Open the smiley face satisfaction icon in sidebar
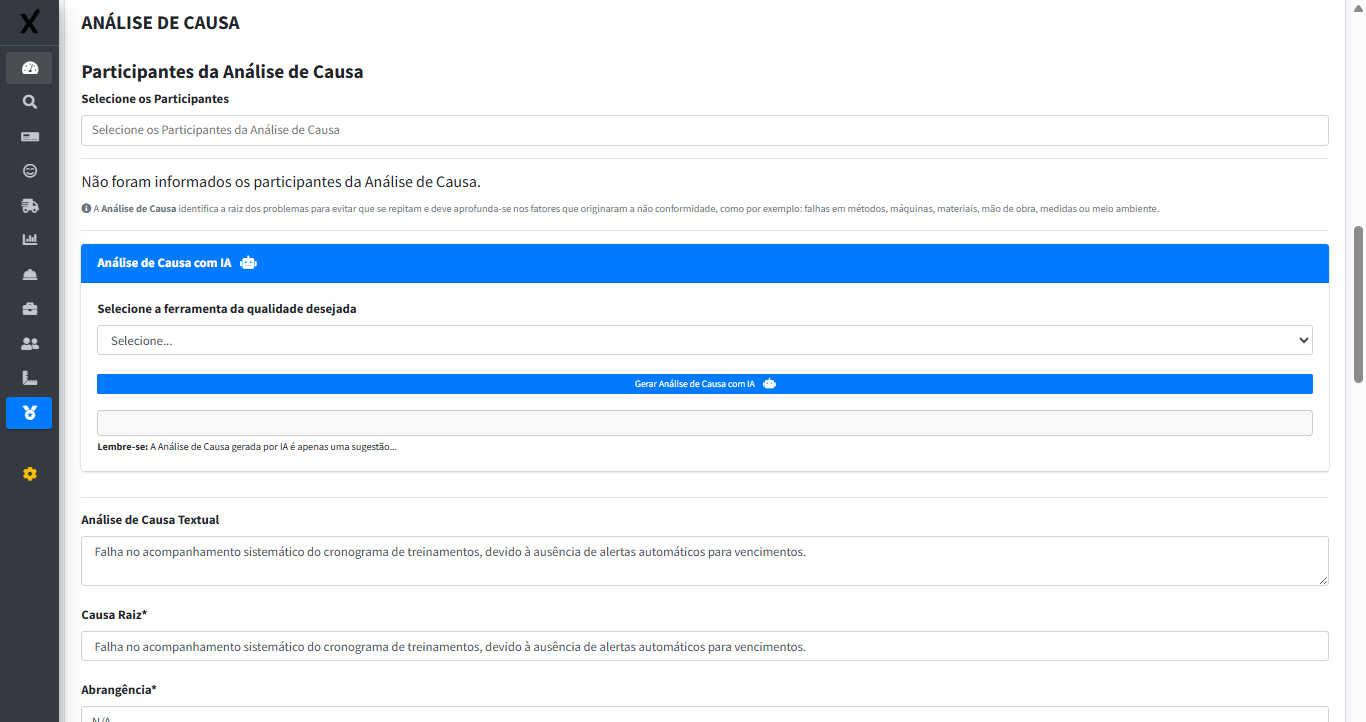Viewport: 1366px width, 722px height. click(29, 171)
